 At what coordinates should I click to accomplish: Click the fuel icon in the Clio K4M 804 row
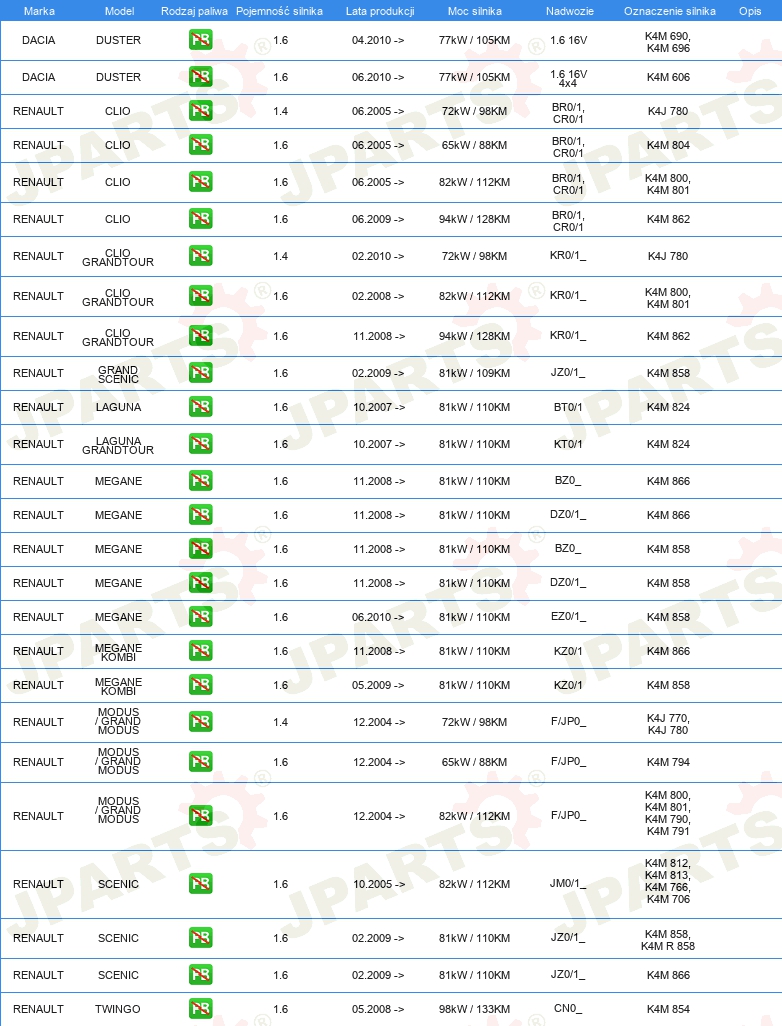pyautogui.click(x=200, y=145)
